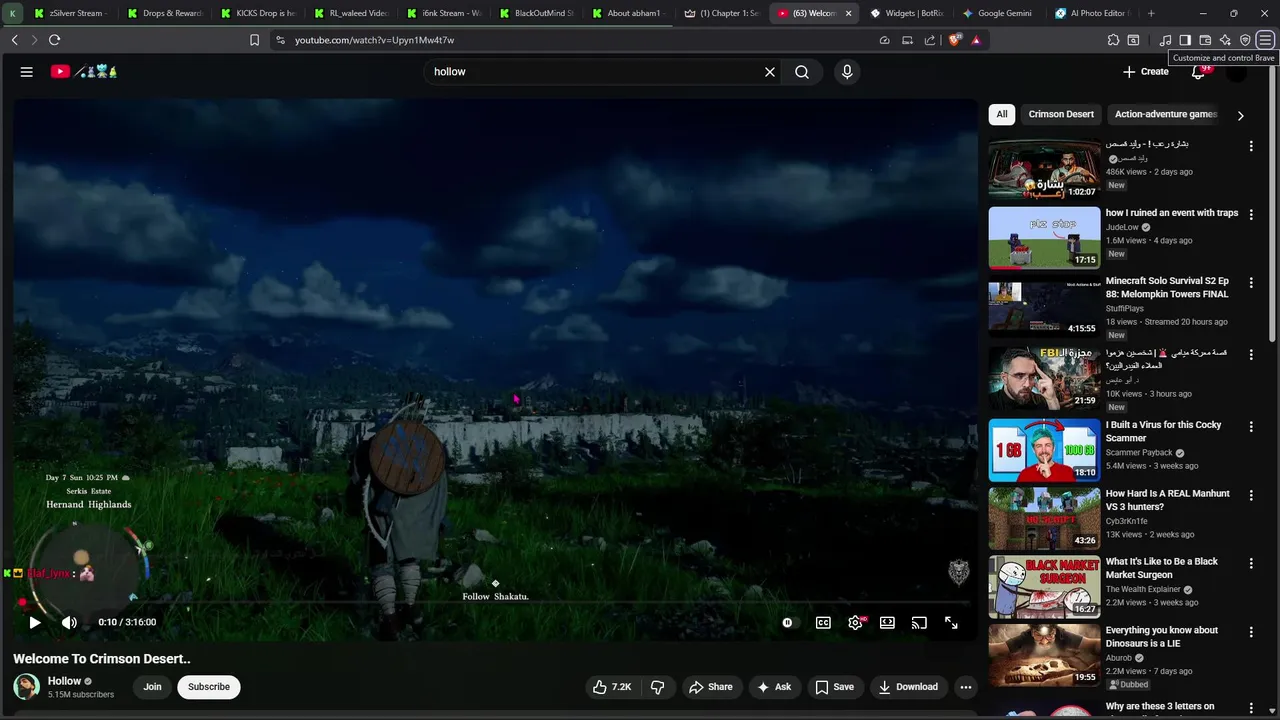The height and width of the screenshot is (720, 1280).
Task: Open options menu for JudeLow traps video
Action: 1250,215
